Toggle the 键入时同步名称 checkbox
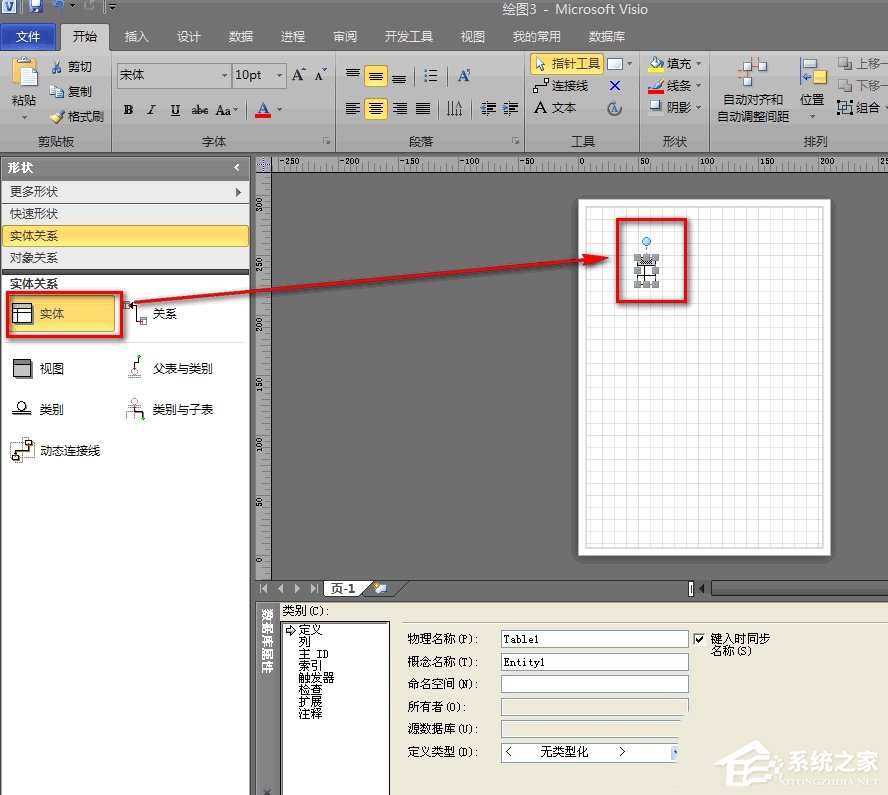This screenshot has height=795, width=888. (x=700, y=639)
